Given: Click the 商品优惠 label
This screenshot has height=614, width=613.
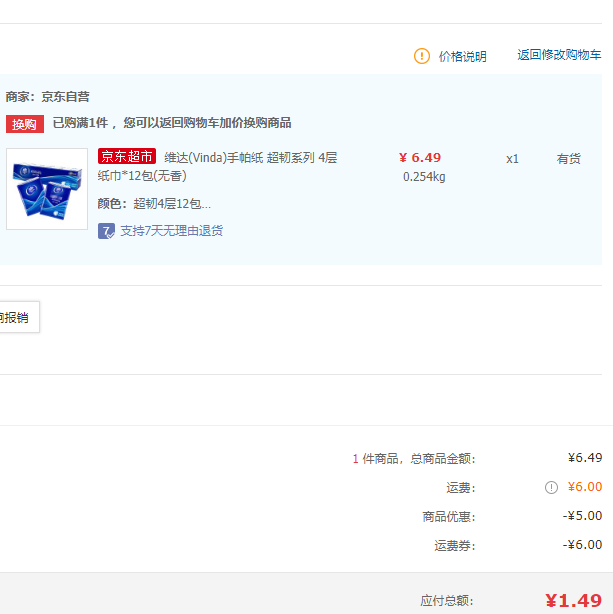Looking at the screenshot, I should (449, 516).
